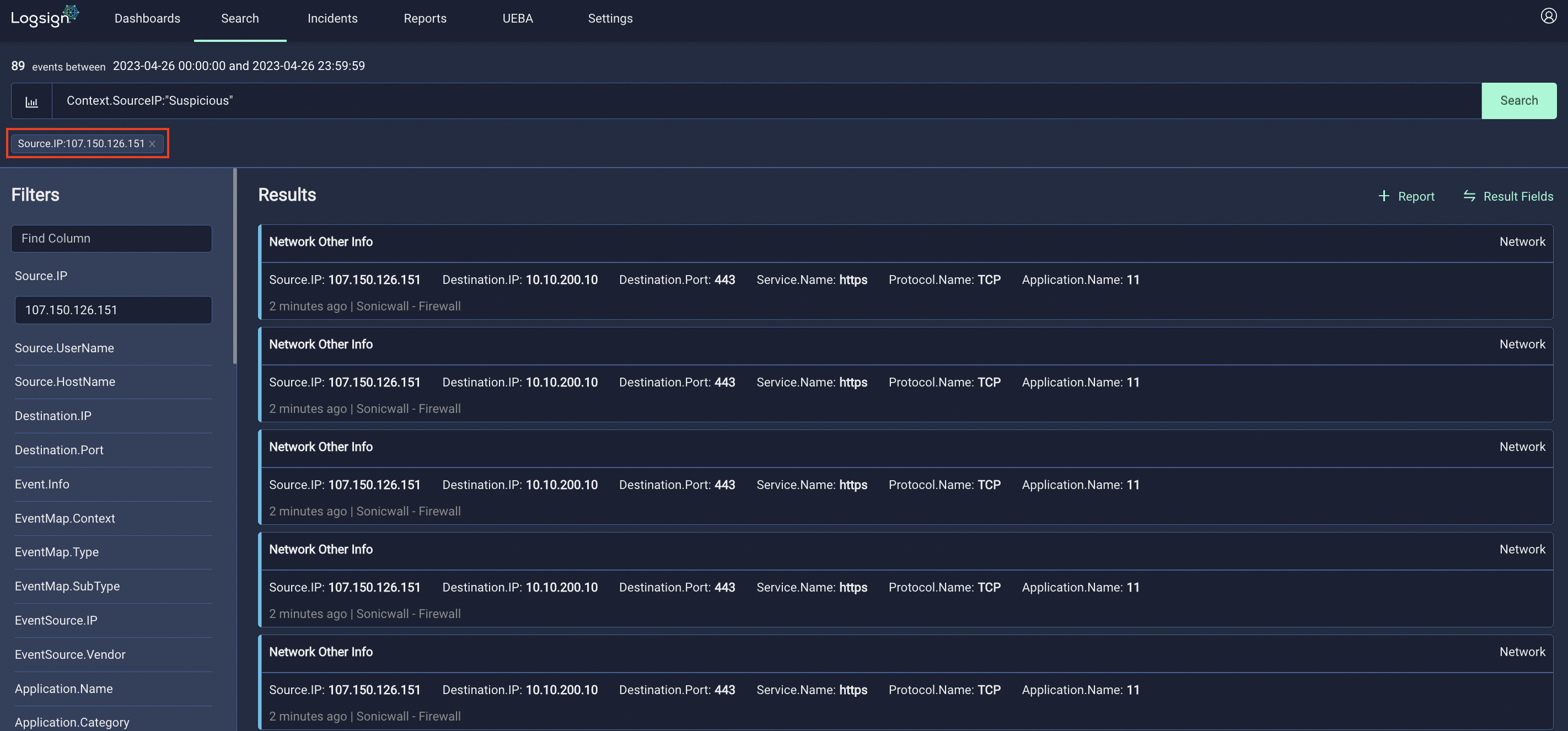
Task: Open the first Network Other Info result
Action: (321, 242)
